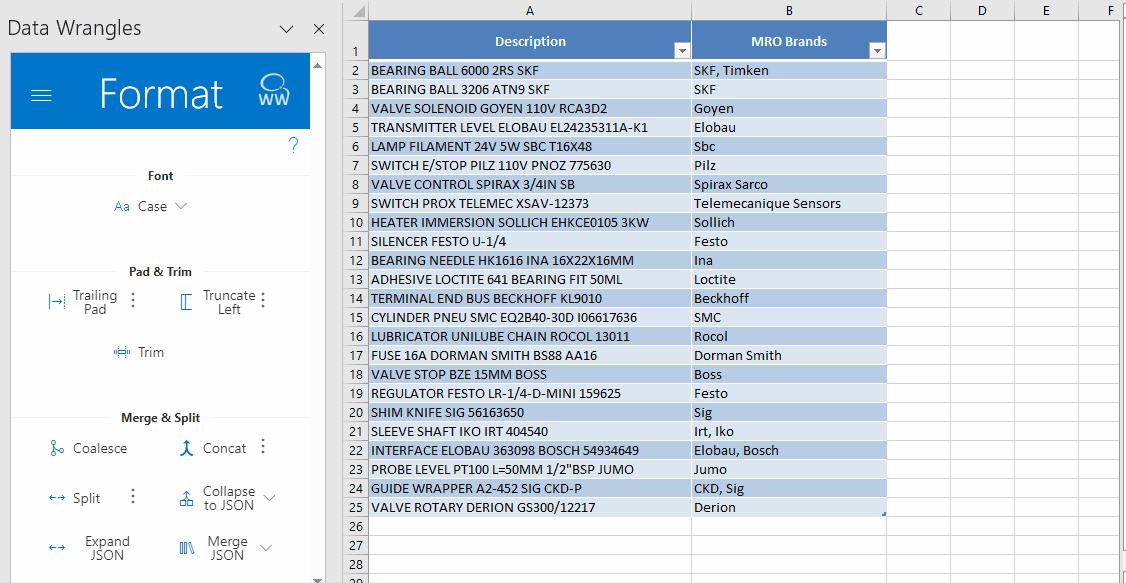Select the Beckhoff brand cell

click(789, 299)
